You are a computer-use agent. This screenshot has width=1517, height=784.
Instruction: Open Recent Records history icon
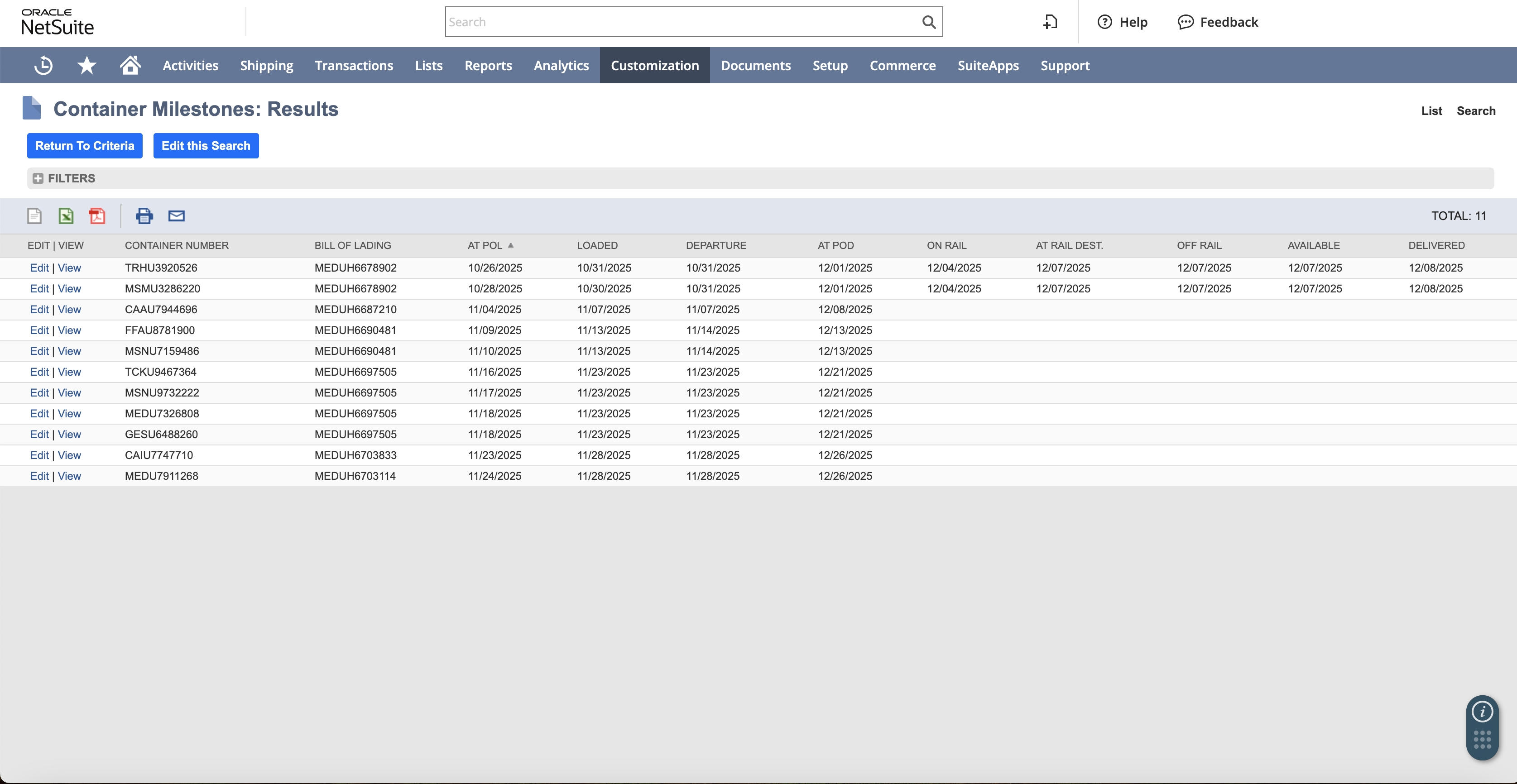point(43,65)
